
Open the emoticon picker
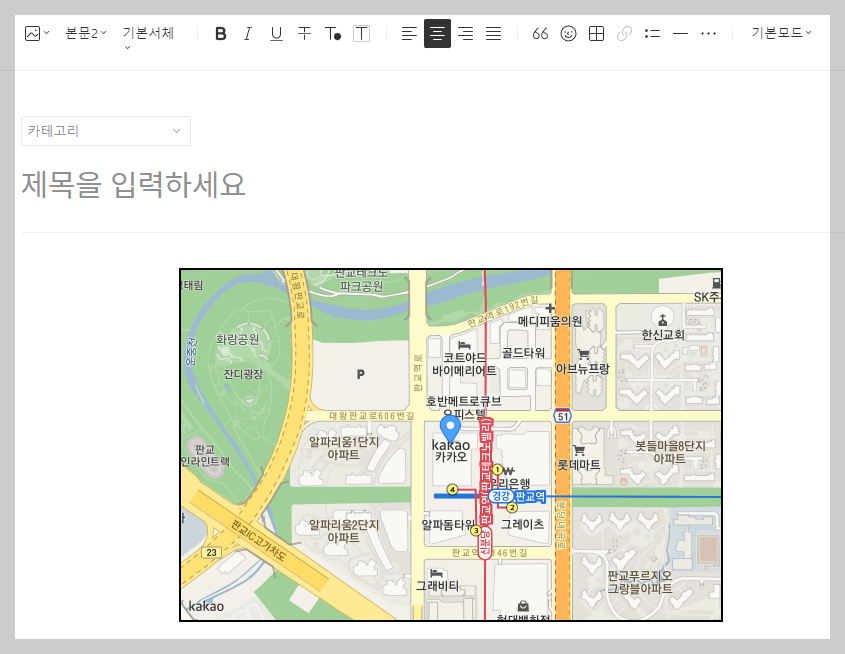pyautogui.click(x=569, y=34)
